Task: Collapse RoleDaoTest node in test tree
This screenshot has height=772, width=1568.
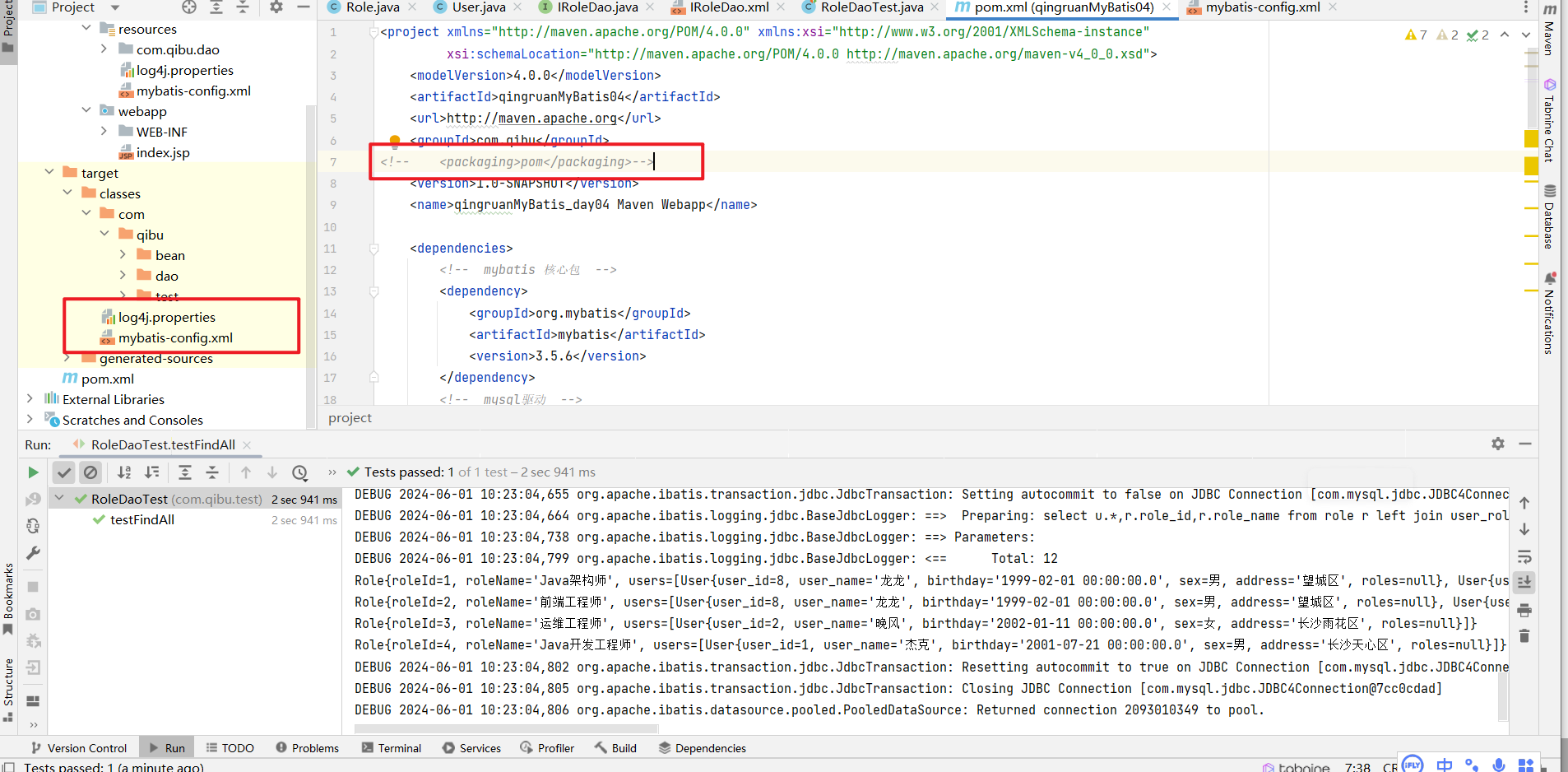Action: 59,498
